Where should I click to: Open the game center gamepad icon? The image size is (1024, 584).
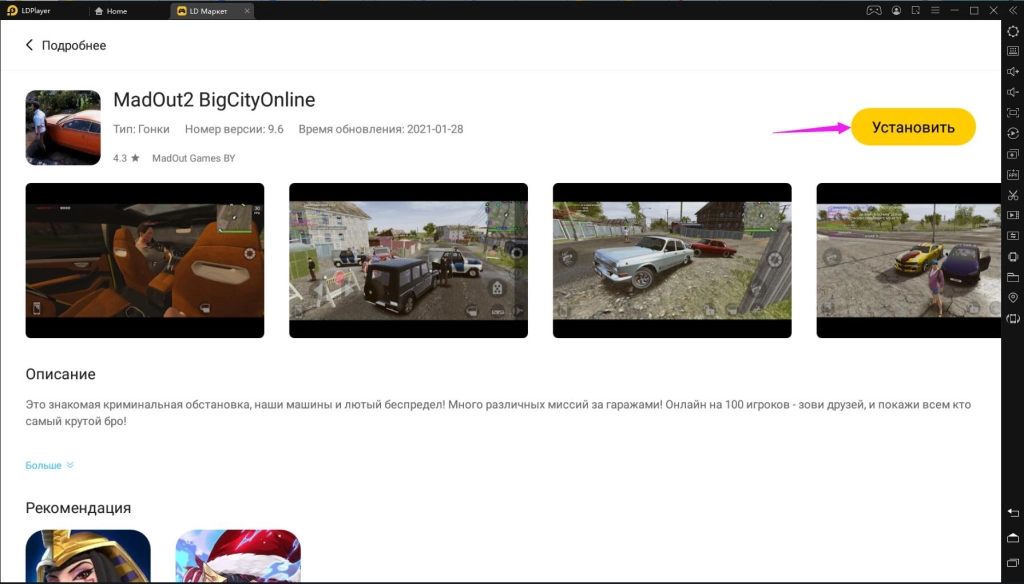874,10
